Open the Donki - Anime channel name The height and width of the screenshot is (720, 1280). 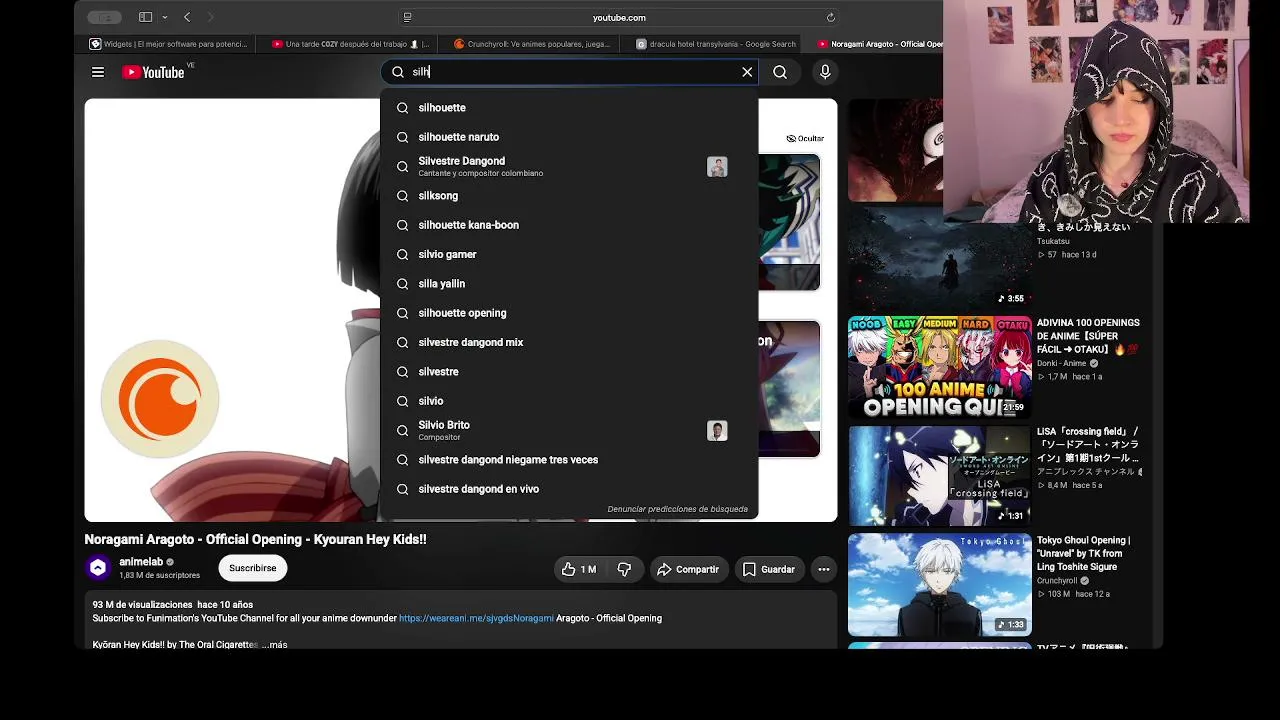[1061, 364]
